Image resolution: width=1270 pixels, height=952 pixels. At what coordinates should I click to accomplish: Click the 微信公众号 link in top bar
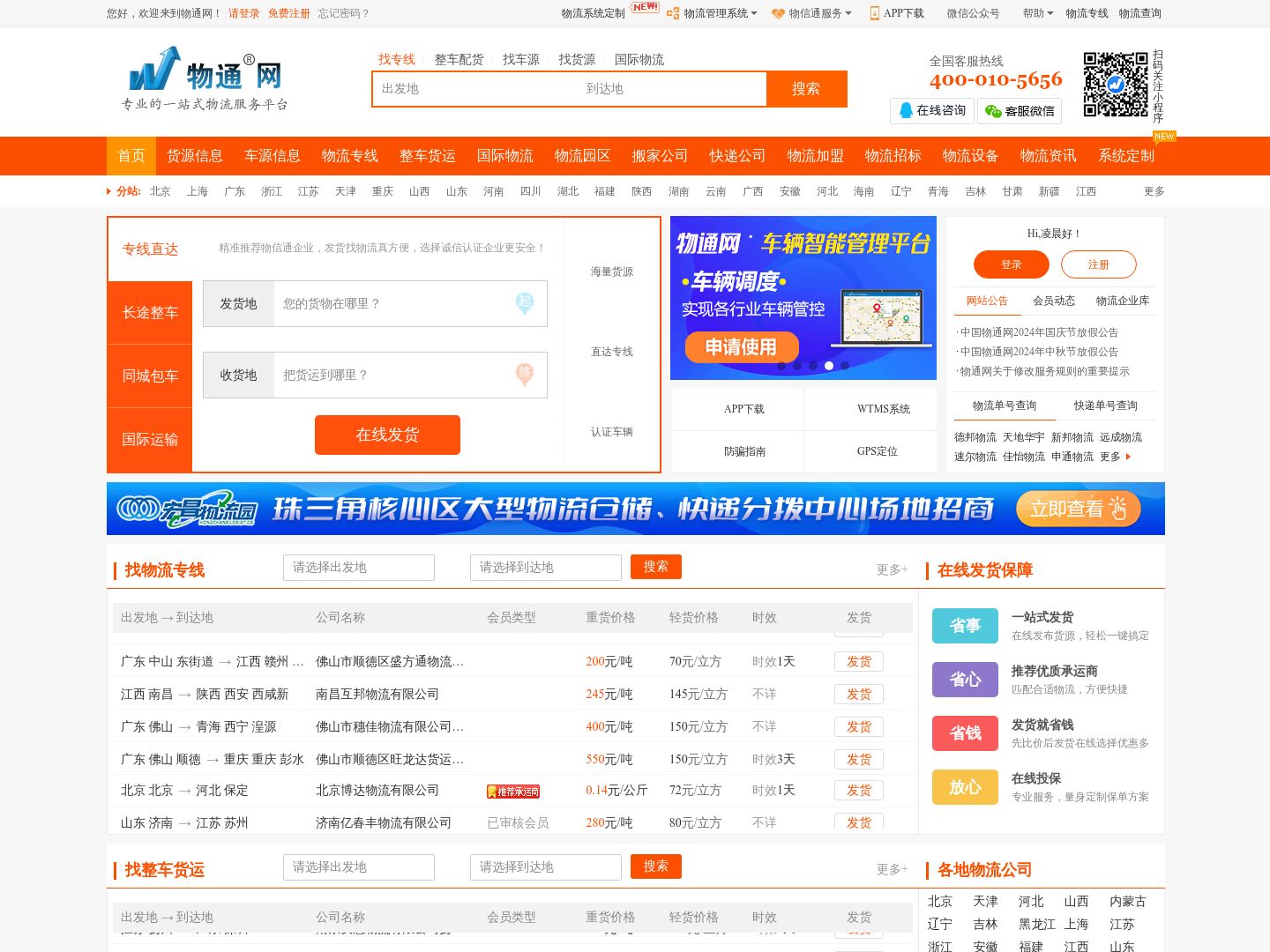point(974,13)
